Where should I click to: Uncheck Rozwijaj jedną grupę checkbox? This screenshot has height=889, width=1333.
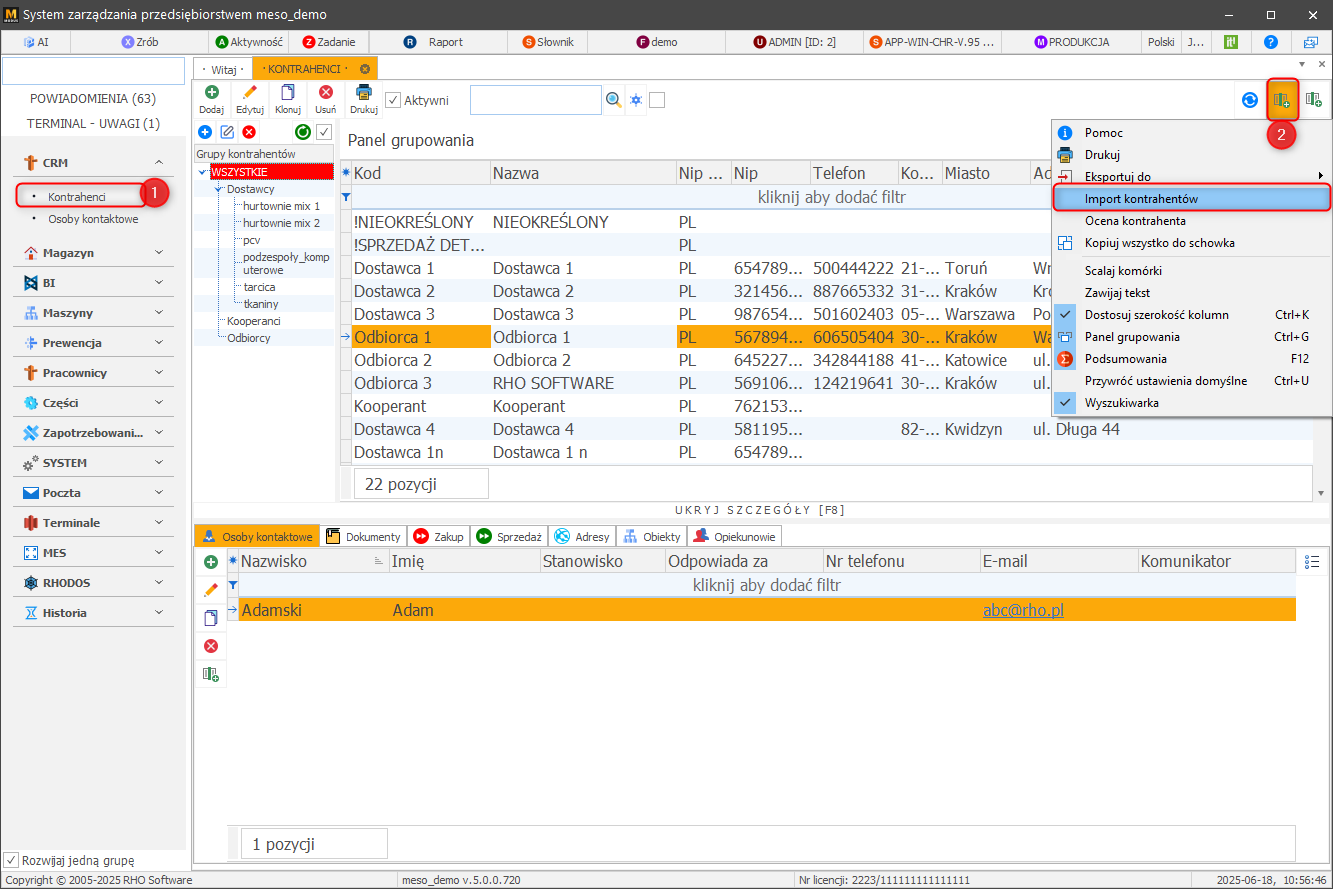point(11,860)
